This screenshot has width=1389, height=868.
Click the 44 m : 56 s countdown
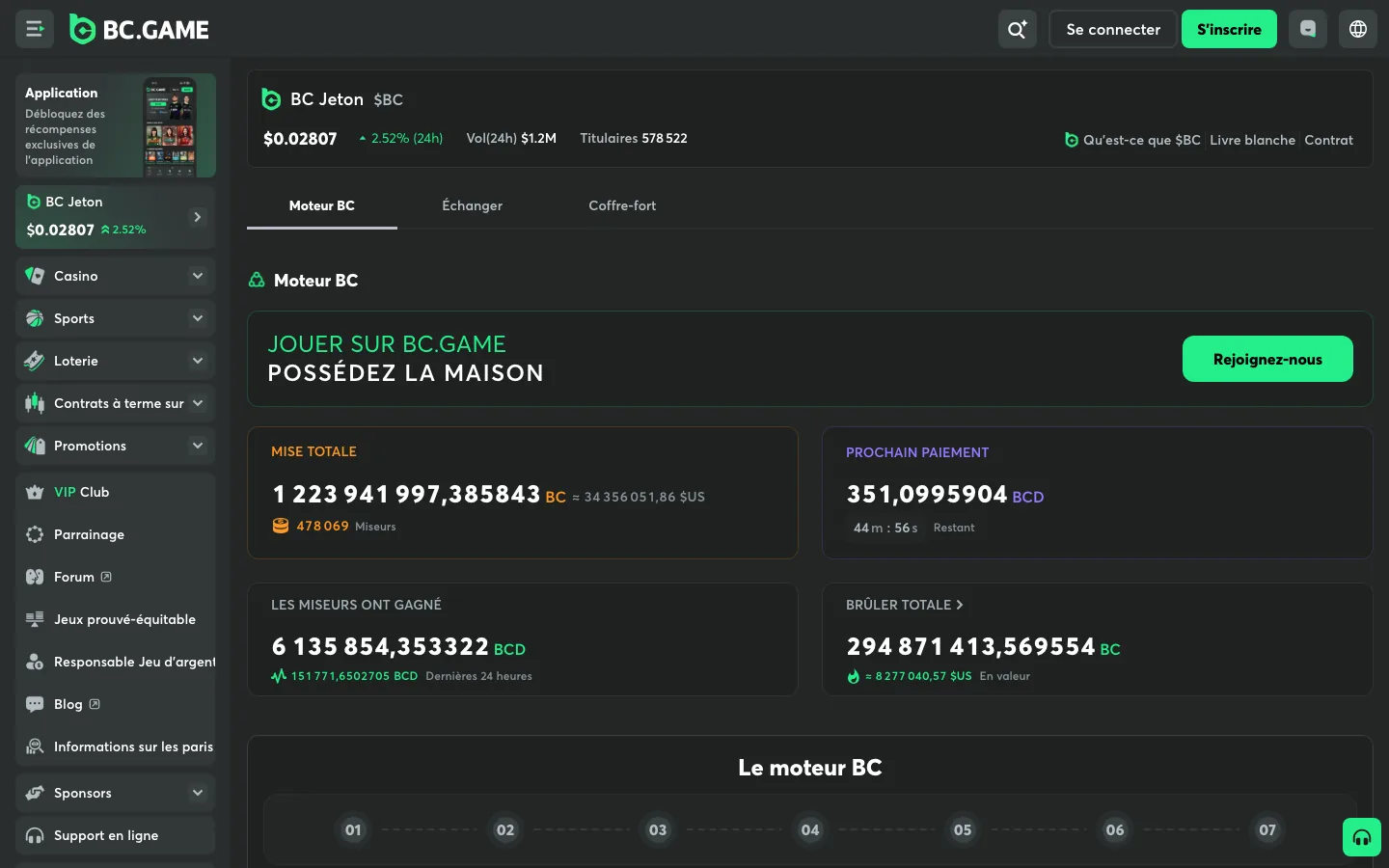885,528
